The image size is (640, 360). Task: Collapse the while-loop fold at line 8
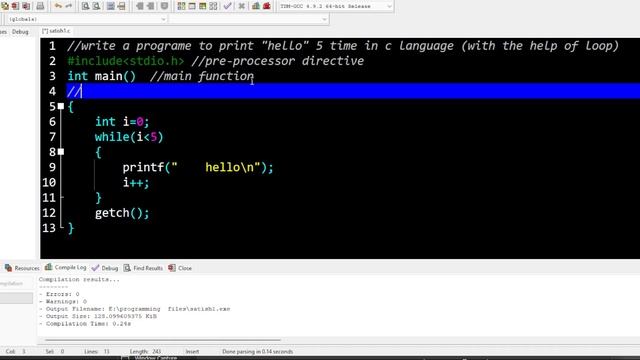click(61, 152)
